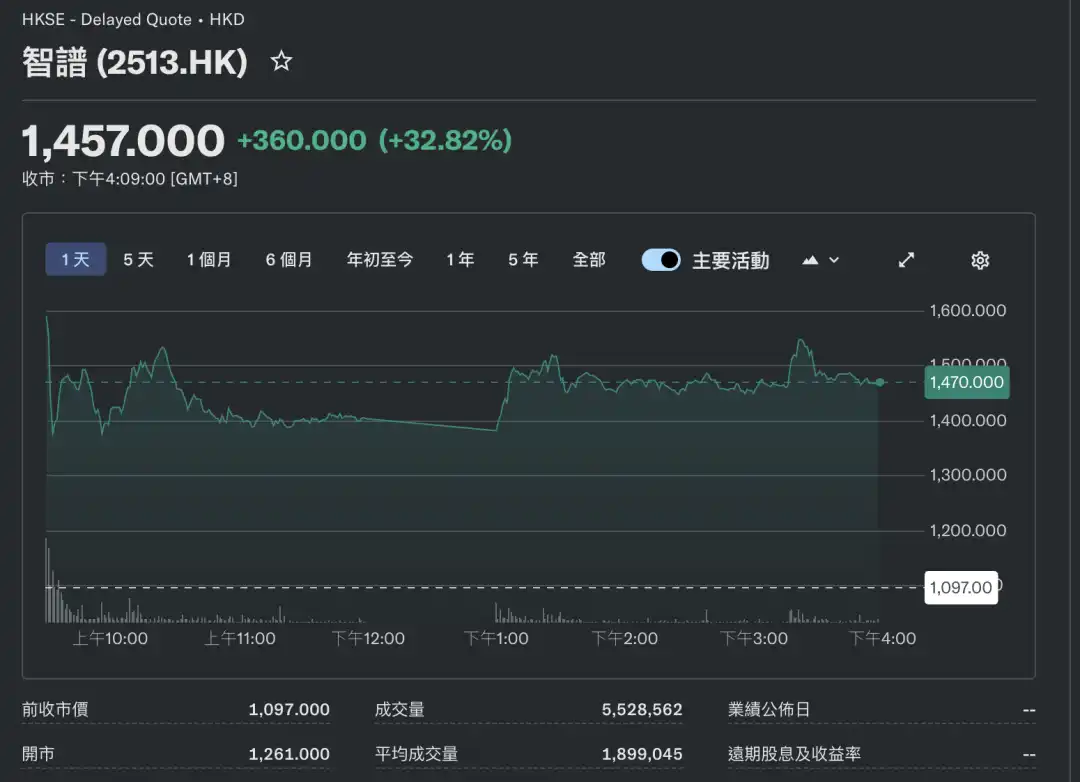The width and height of the screenshot is (1080, 782).
Task: Add 2513.HK to watchlist with star icon
Action: 281,61
